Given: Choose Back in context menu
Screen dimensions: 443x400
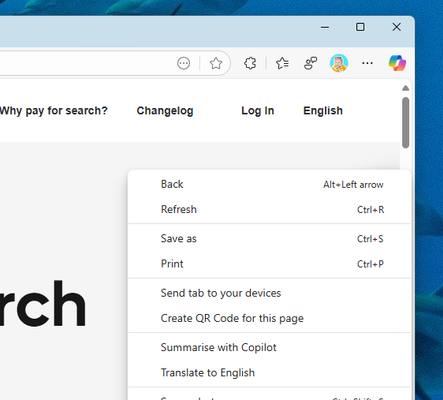Looking at the screenshot, I should [270, 184].
